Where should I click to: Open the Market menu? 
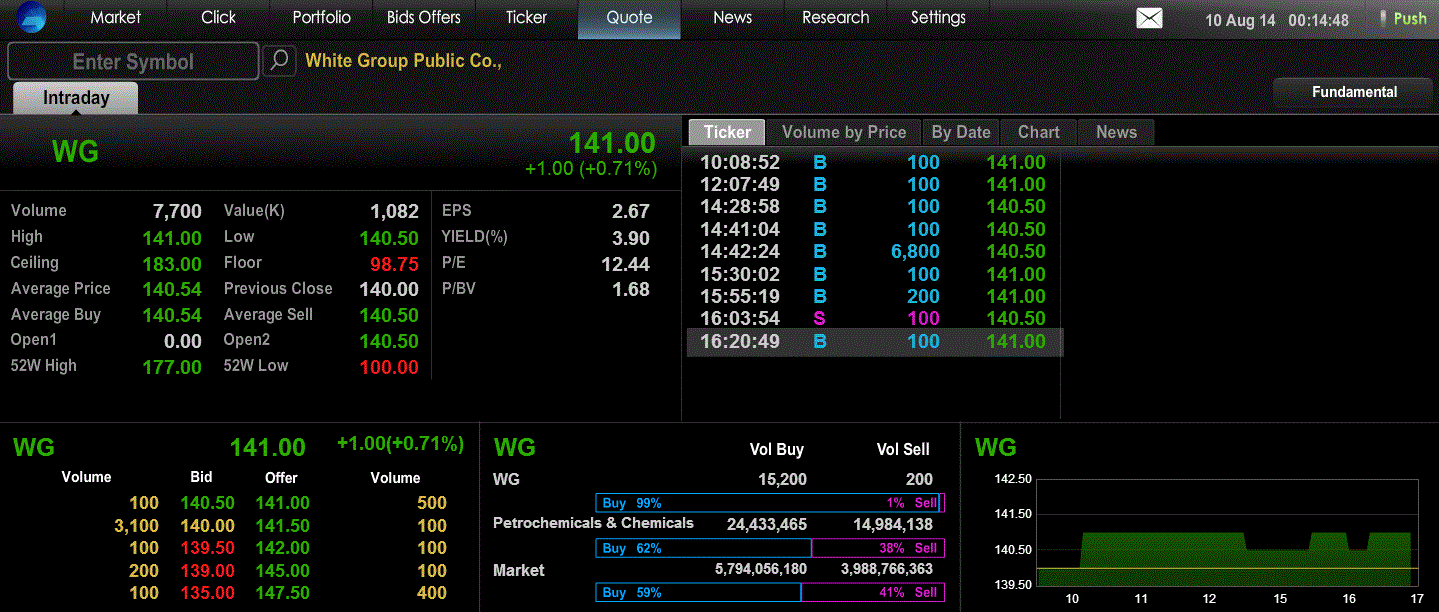pyautogui.click(x=116, y=18)
